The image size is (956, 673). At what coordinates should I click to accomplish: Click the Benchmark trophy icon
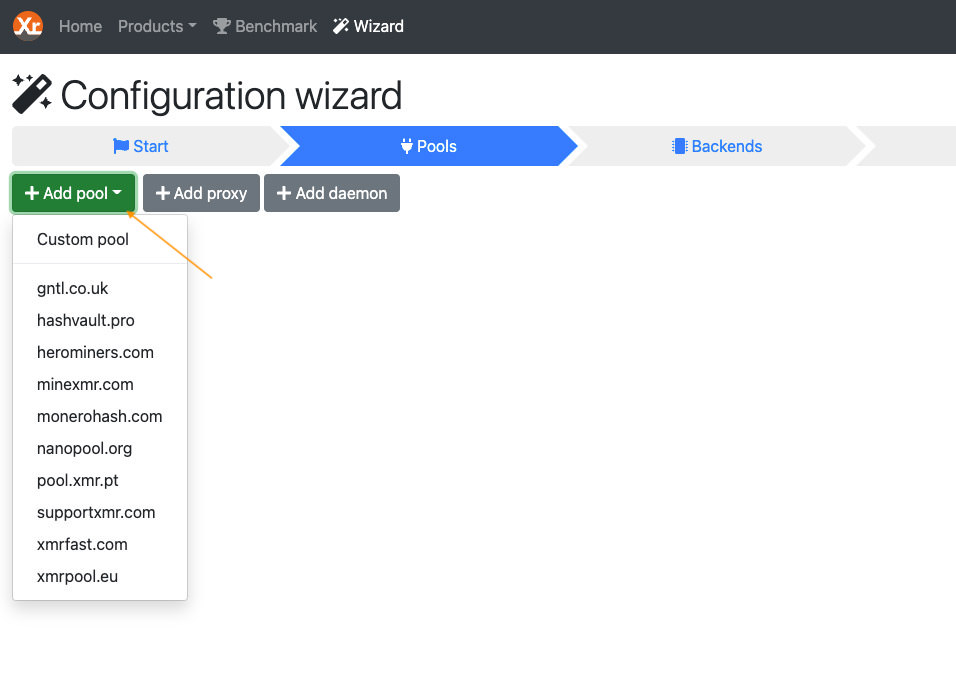221,26
